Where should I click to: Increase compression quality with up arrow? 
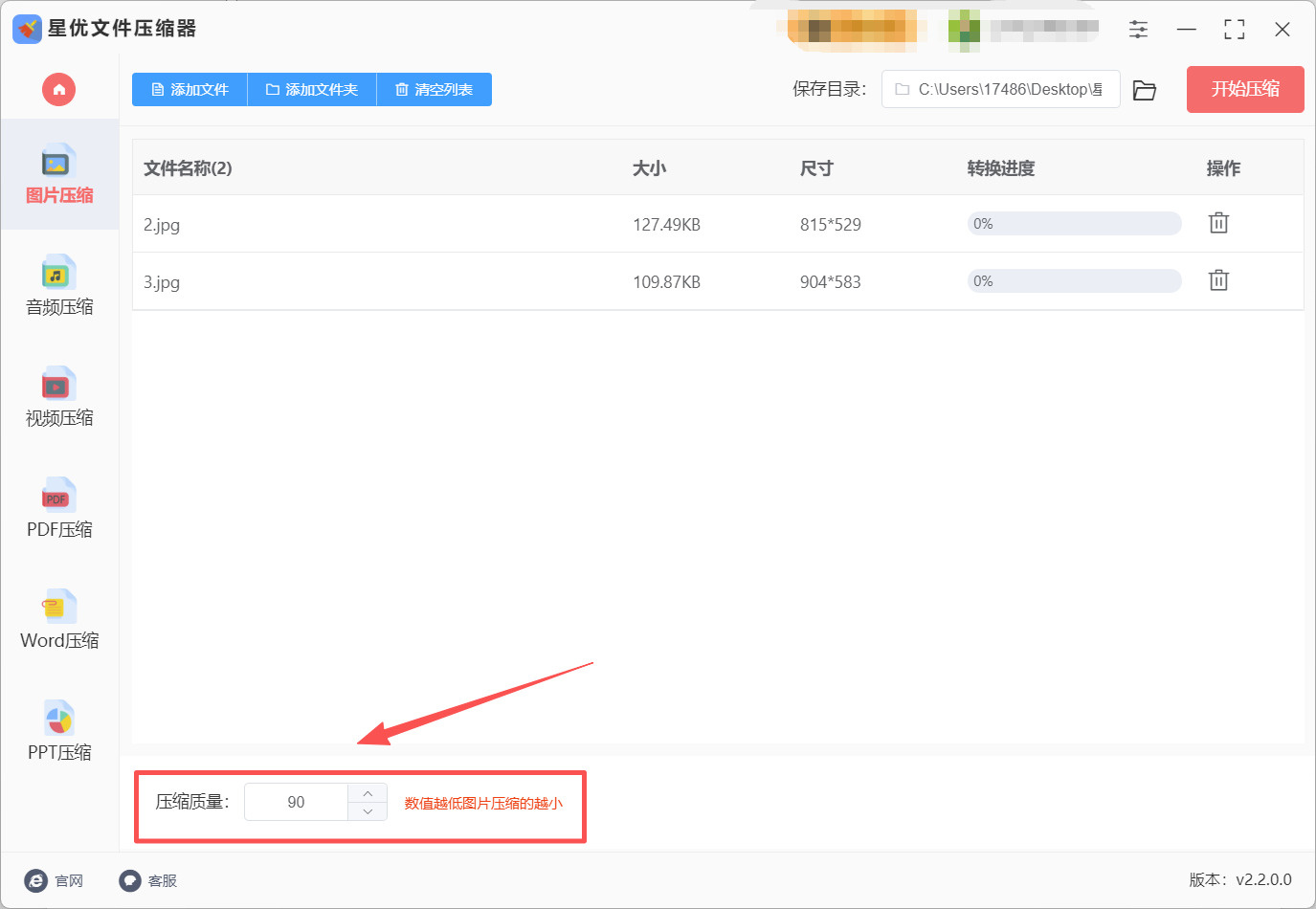[368, 793]
